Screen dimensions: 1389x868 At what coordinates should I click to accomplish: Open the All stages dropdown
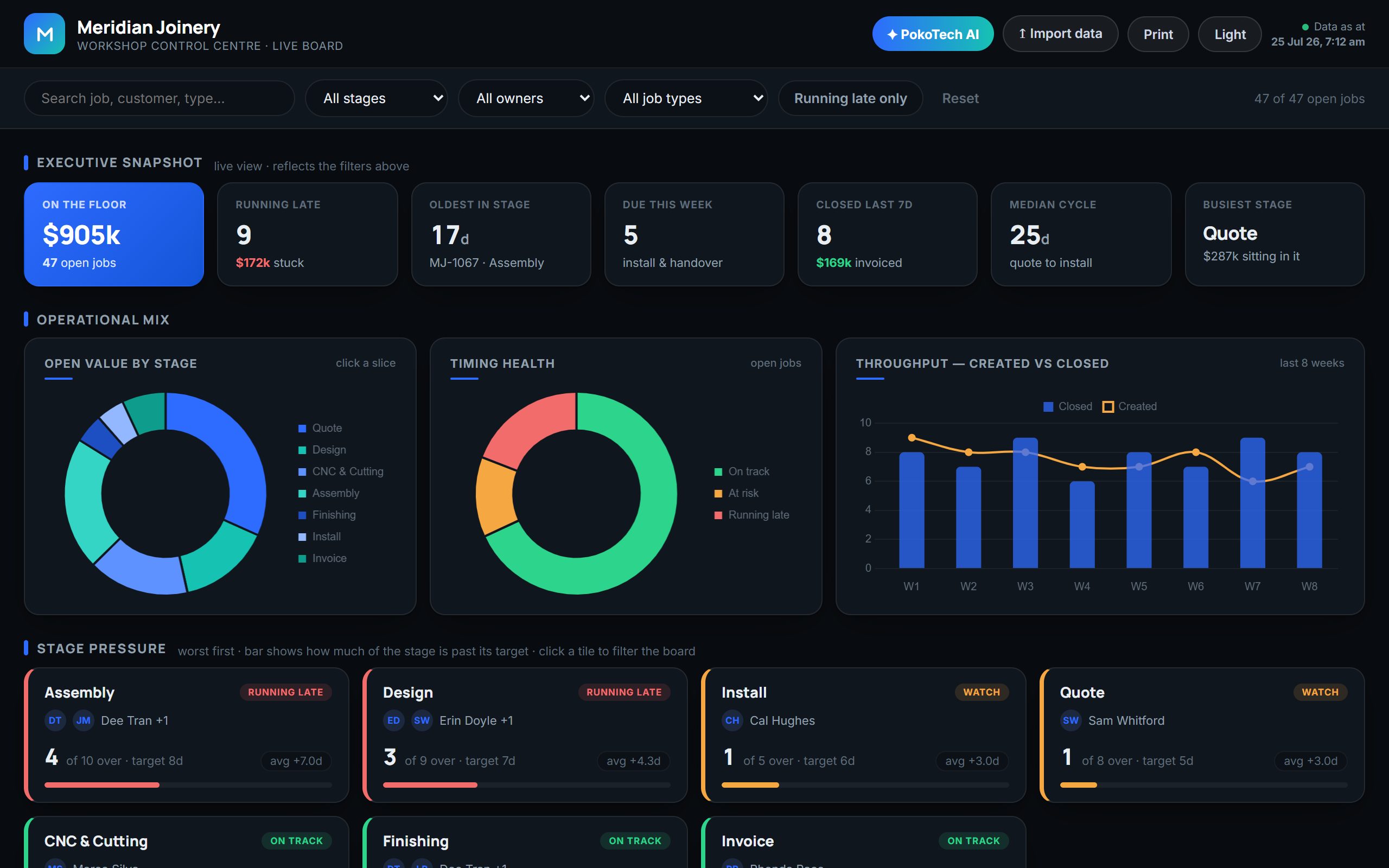tap(377, 98)
